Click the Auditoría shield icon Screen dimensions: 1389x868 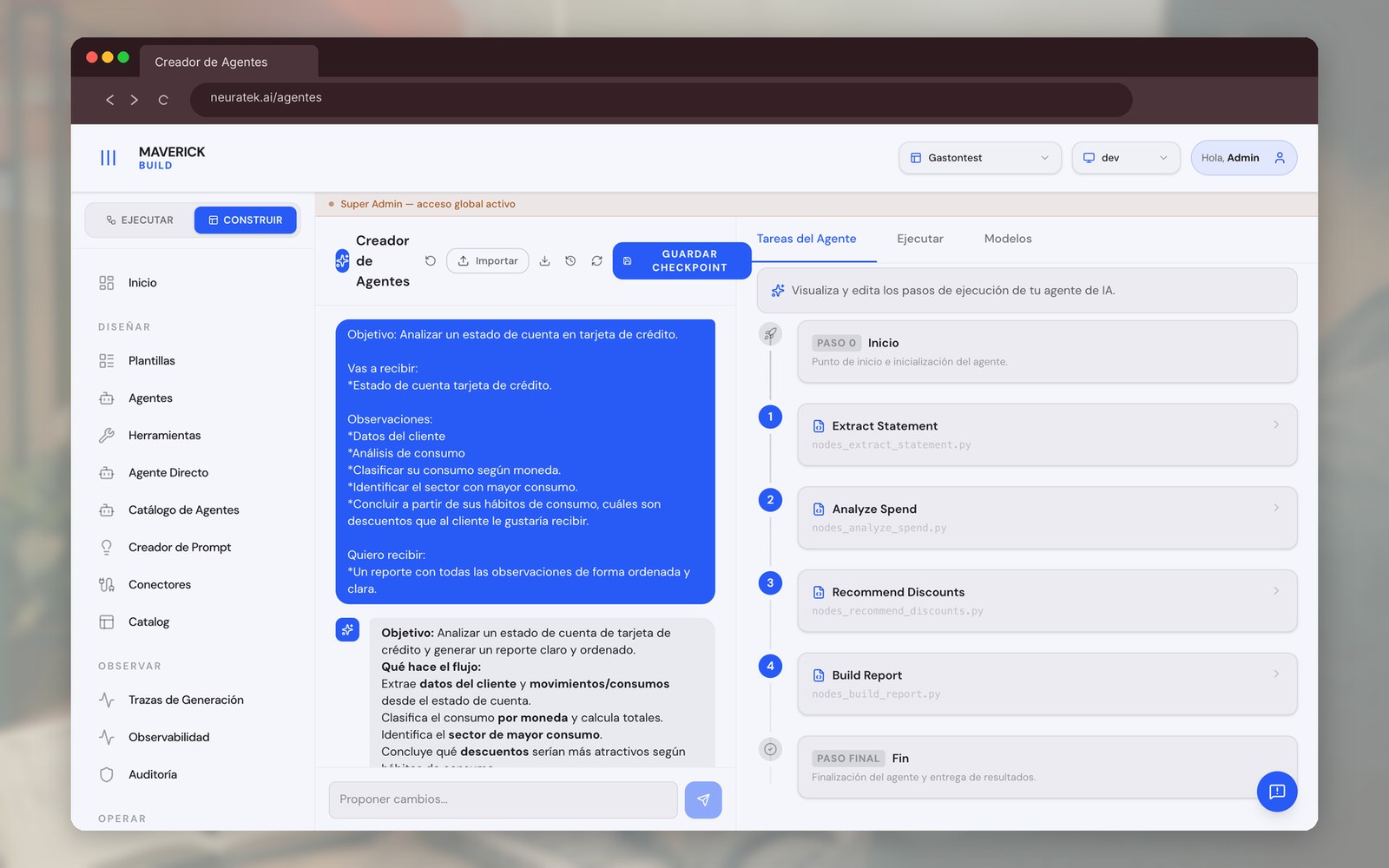pyautogui.click(x=107, y=775)
